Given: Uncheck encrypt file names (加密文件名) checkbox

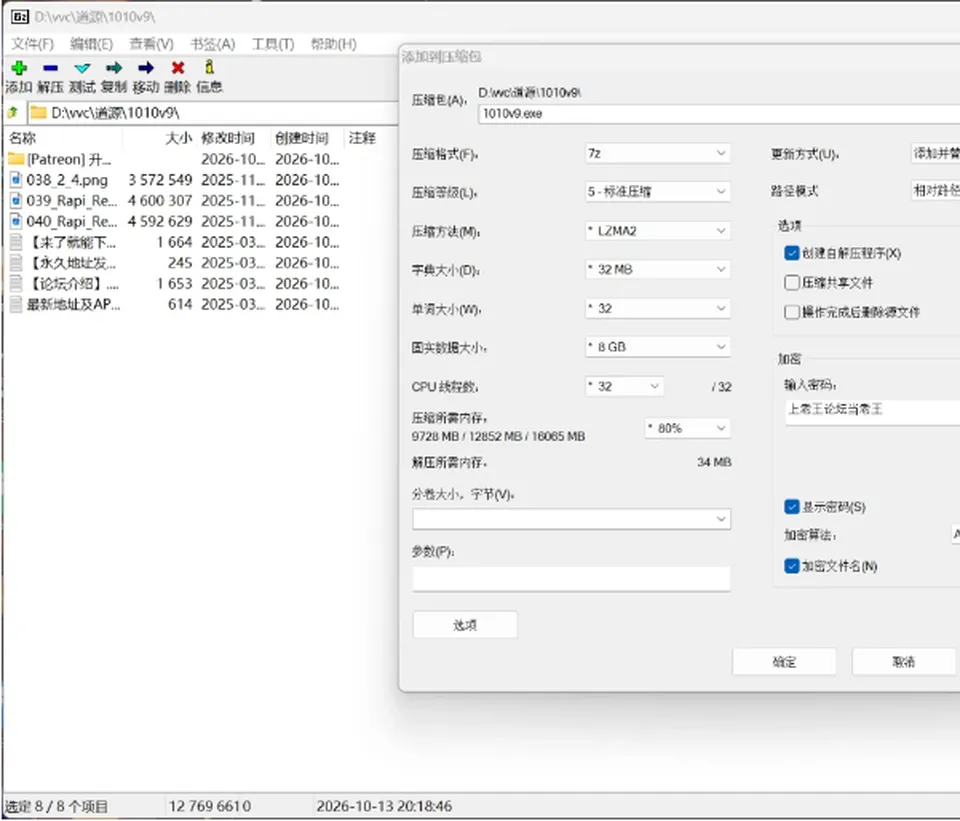Looking at the screenshot, I should [x=792, y=566].
